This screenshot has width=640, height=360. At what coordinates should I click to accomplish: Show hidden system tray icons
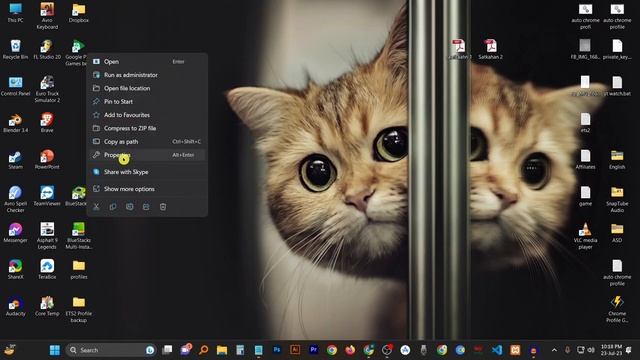(554, 350)
